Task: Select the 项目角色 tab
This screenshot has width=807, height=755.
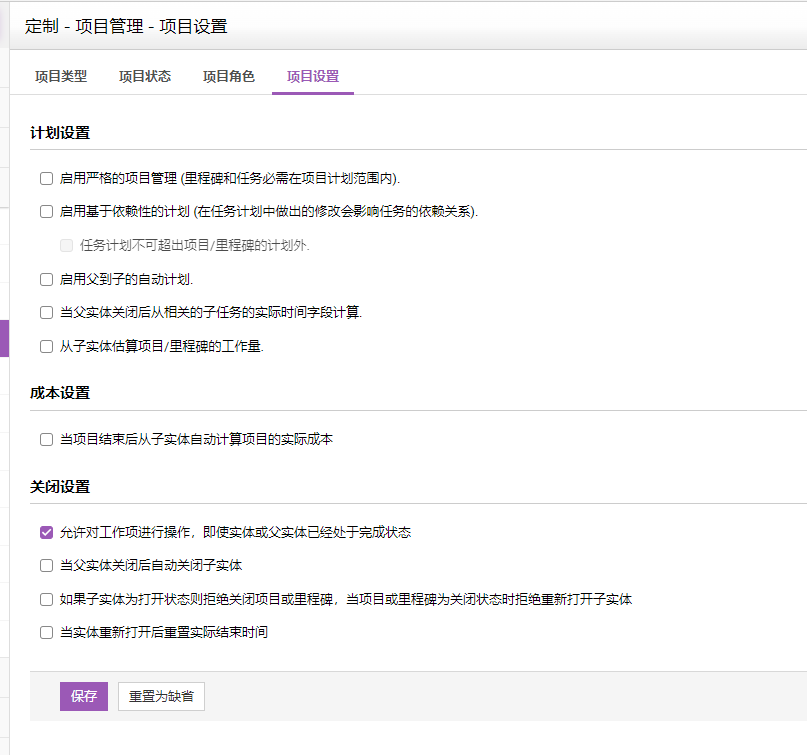Action: (x=229, y=76)
